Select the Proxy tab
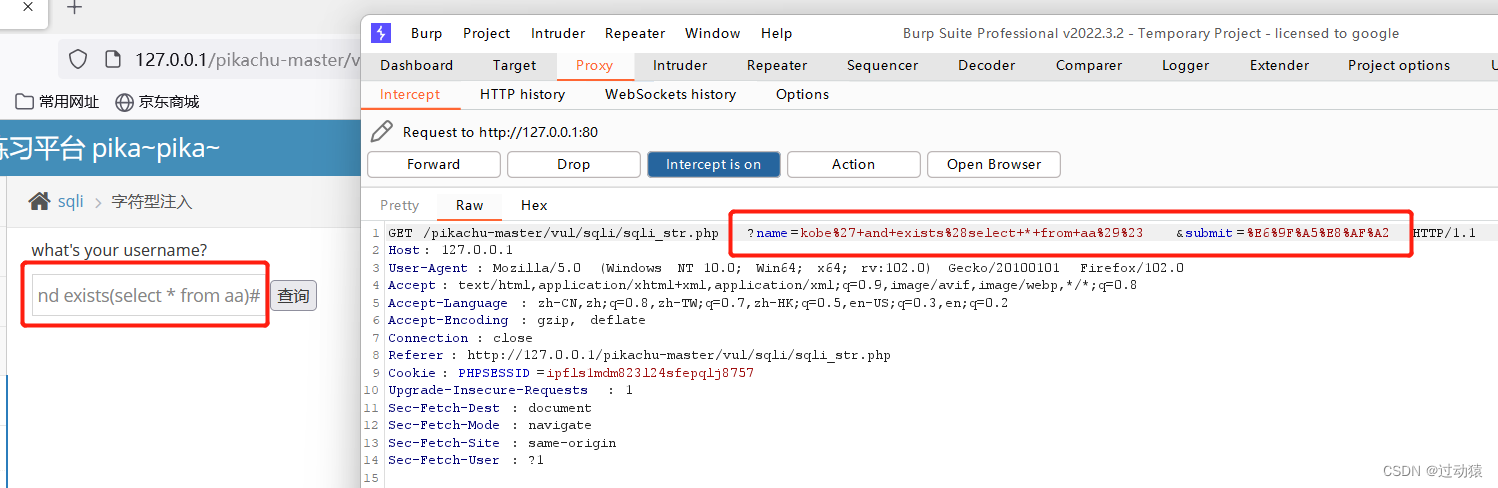 [594, 65]
